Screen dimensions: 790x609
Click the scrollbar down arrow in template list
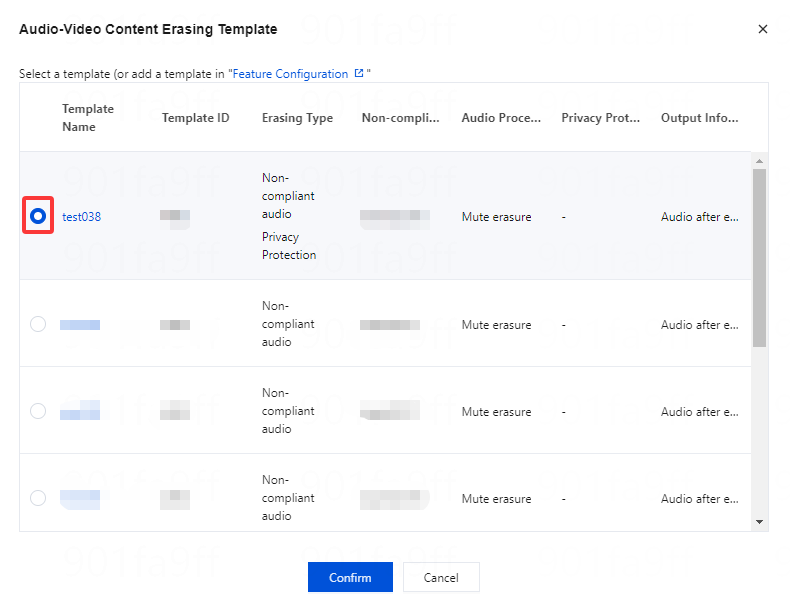point(759,521)
